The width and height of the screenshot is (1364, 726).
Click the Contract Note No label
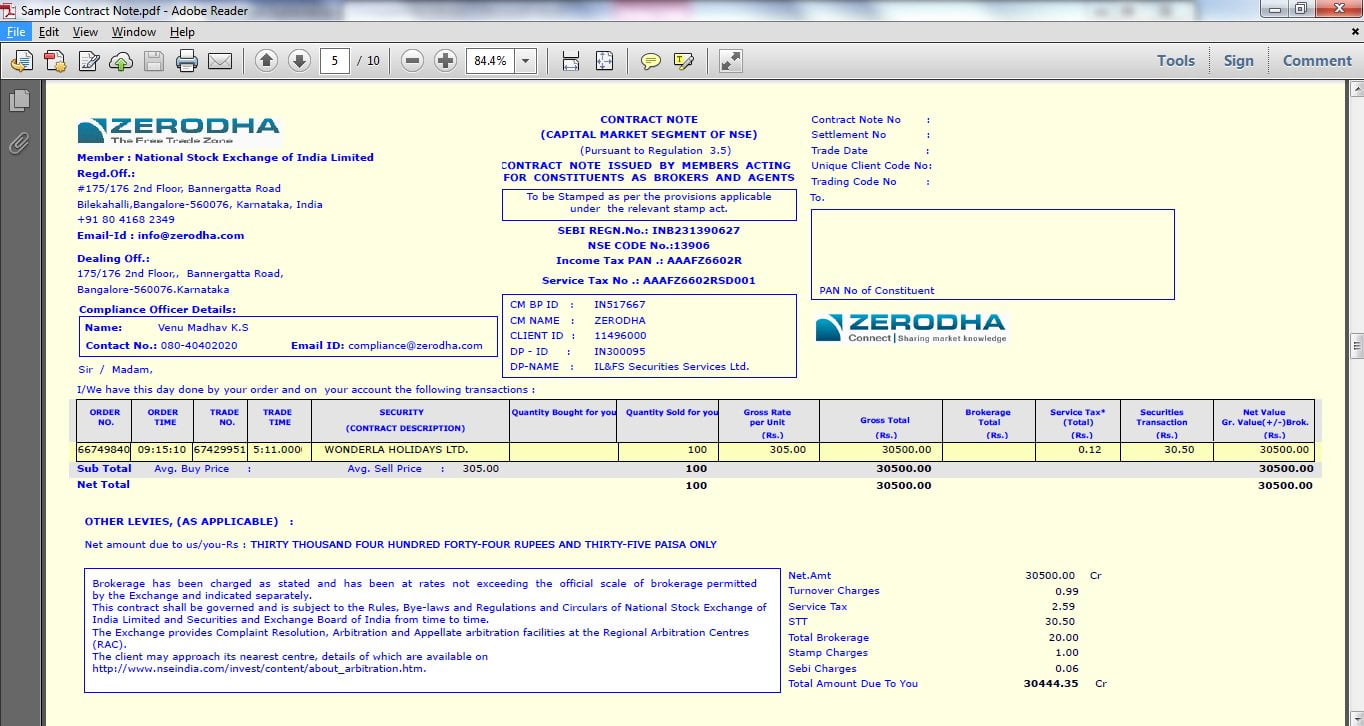pos(856,120)
